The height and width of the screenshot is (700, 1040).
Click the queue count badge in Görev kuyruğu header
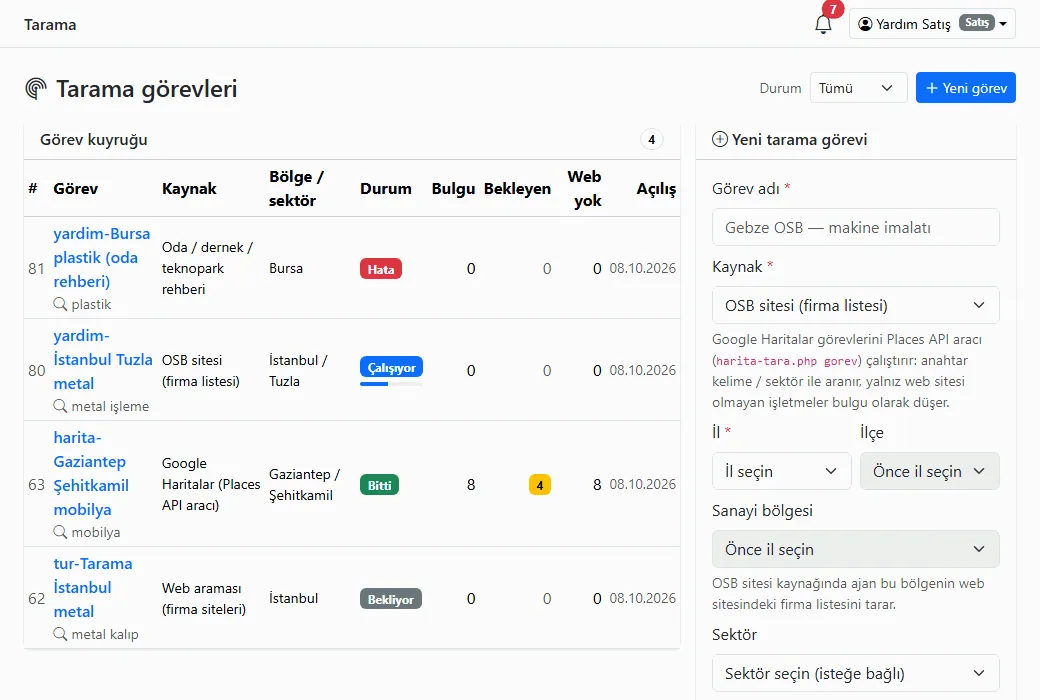651,139
